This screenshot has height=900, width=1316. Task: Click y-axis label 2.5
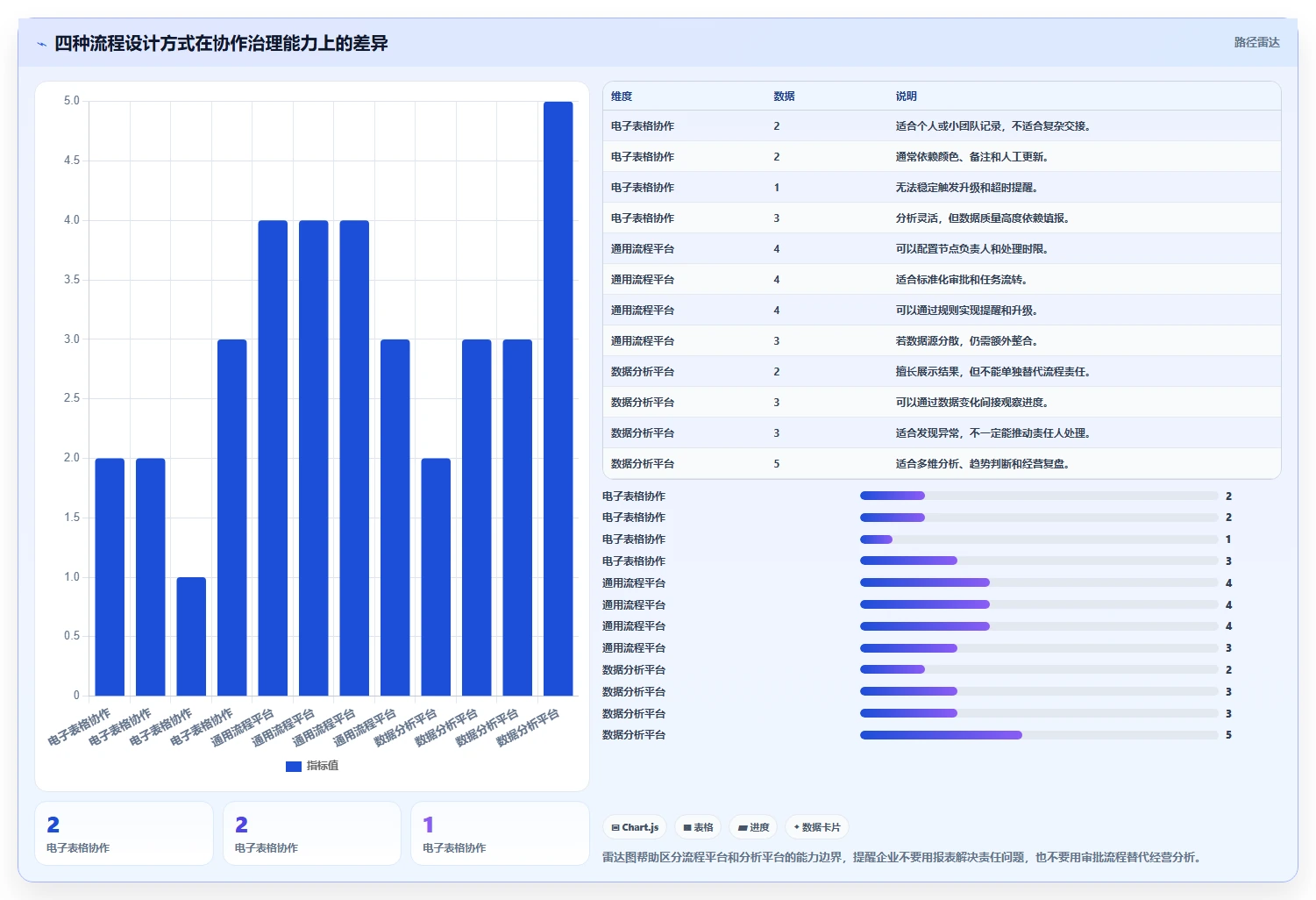[72, 398]
